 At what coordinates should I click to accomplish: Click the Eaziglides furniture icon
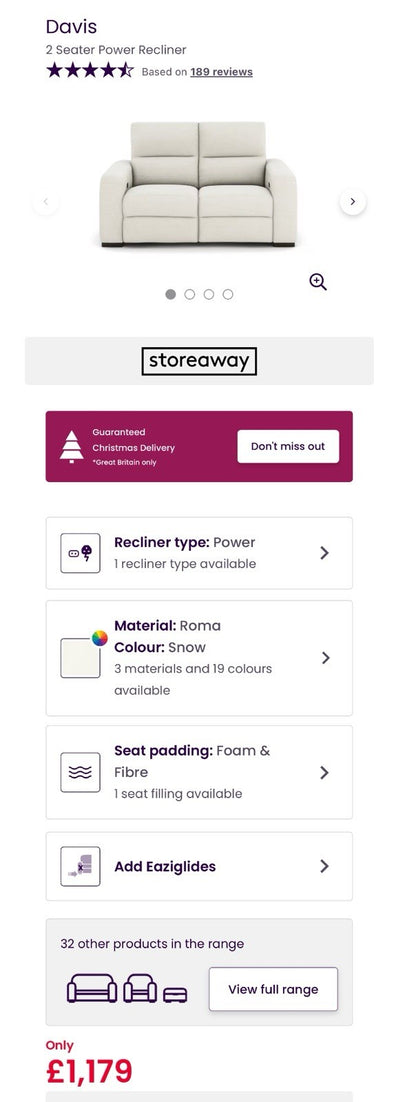click(80, 867)
